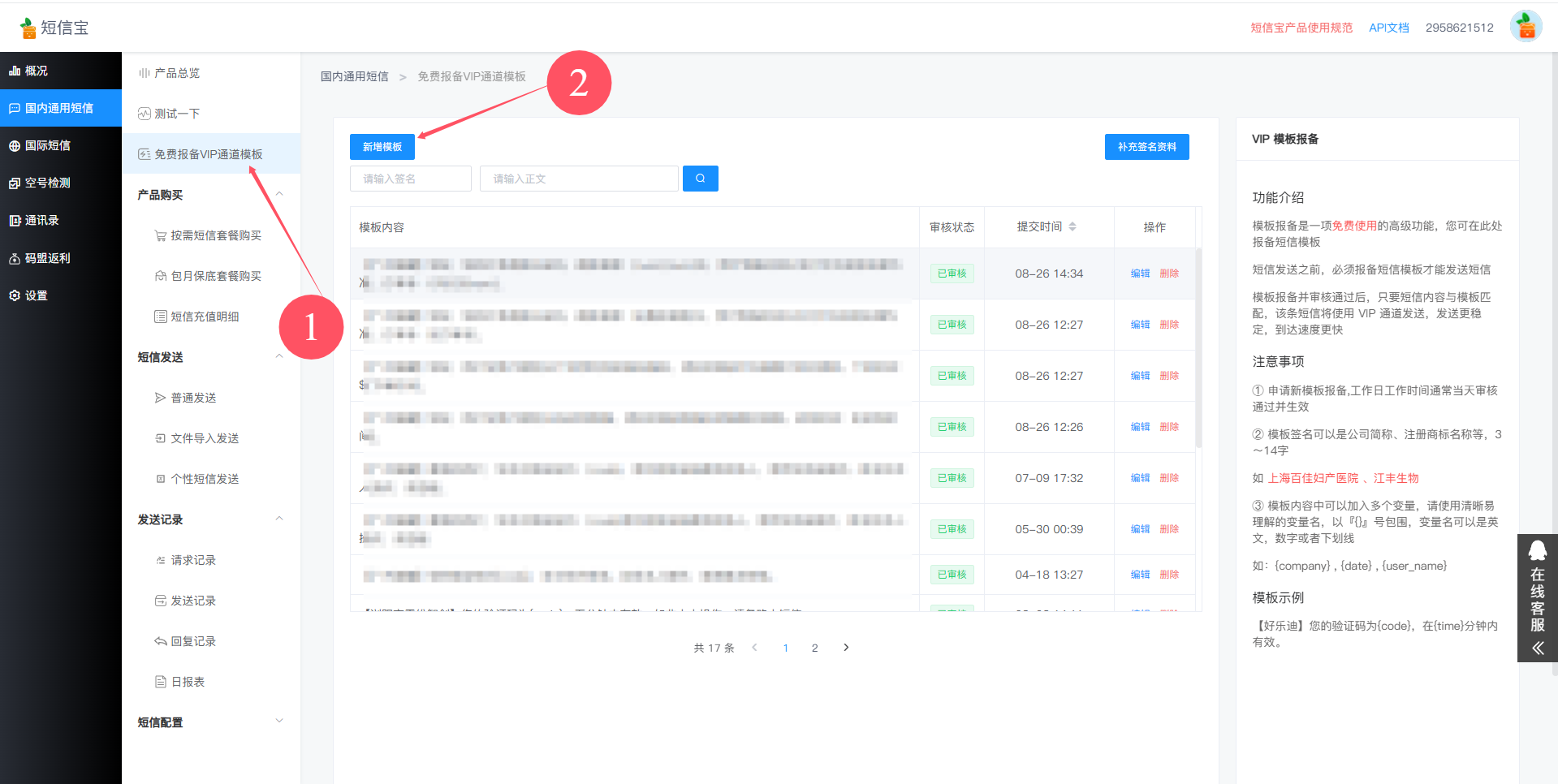Edit the template submitted 08-26 14:34

1140,274
